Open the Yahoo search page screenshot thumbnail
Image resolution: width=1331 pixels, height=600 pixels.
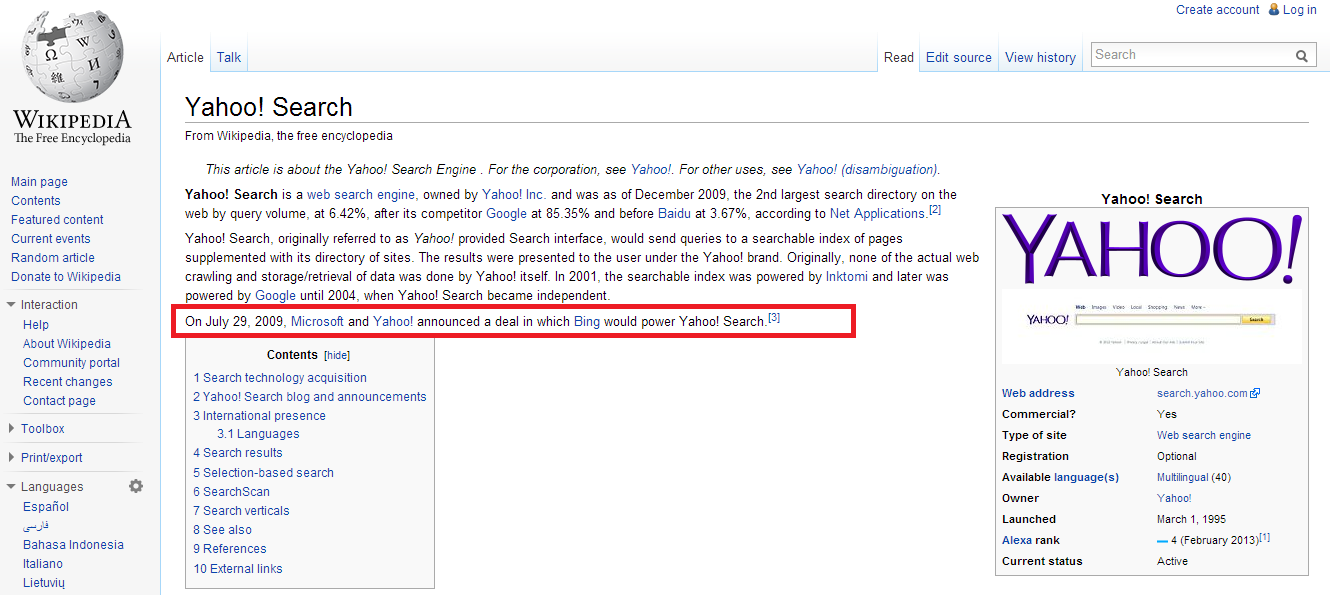(x=1152, y=325)
